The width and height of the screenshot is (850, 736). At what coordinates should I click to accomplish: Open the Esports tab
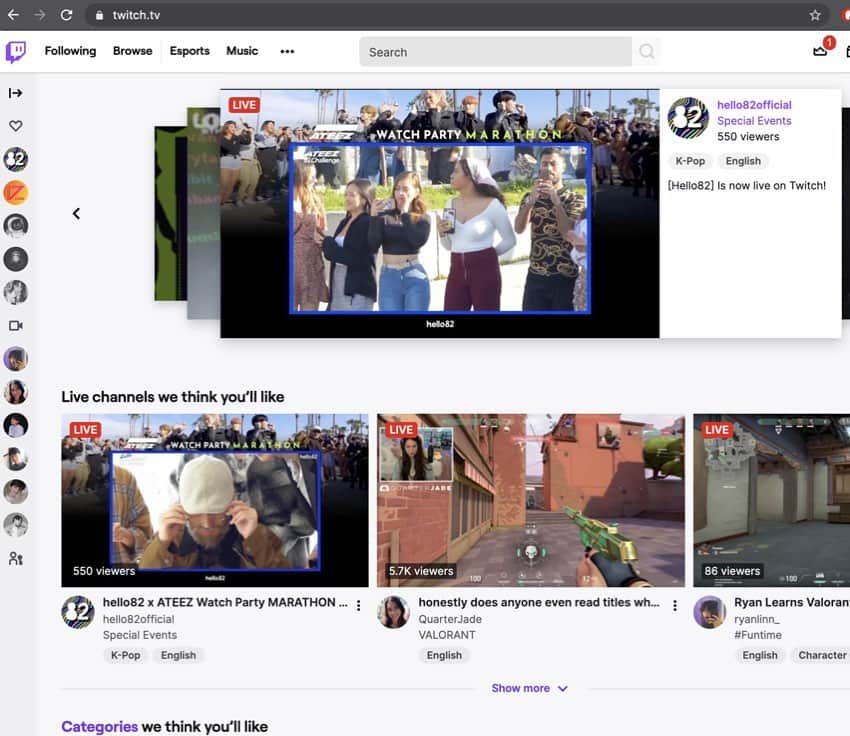tap(189, 51)
